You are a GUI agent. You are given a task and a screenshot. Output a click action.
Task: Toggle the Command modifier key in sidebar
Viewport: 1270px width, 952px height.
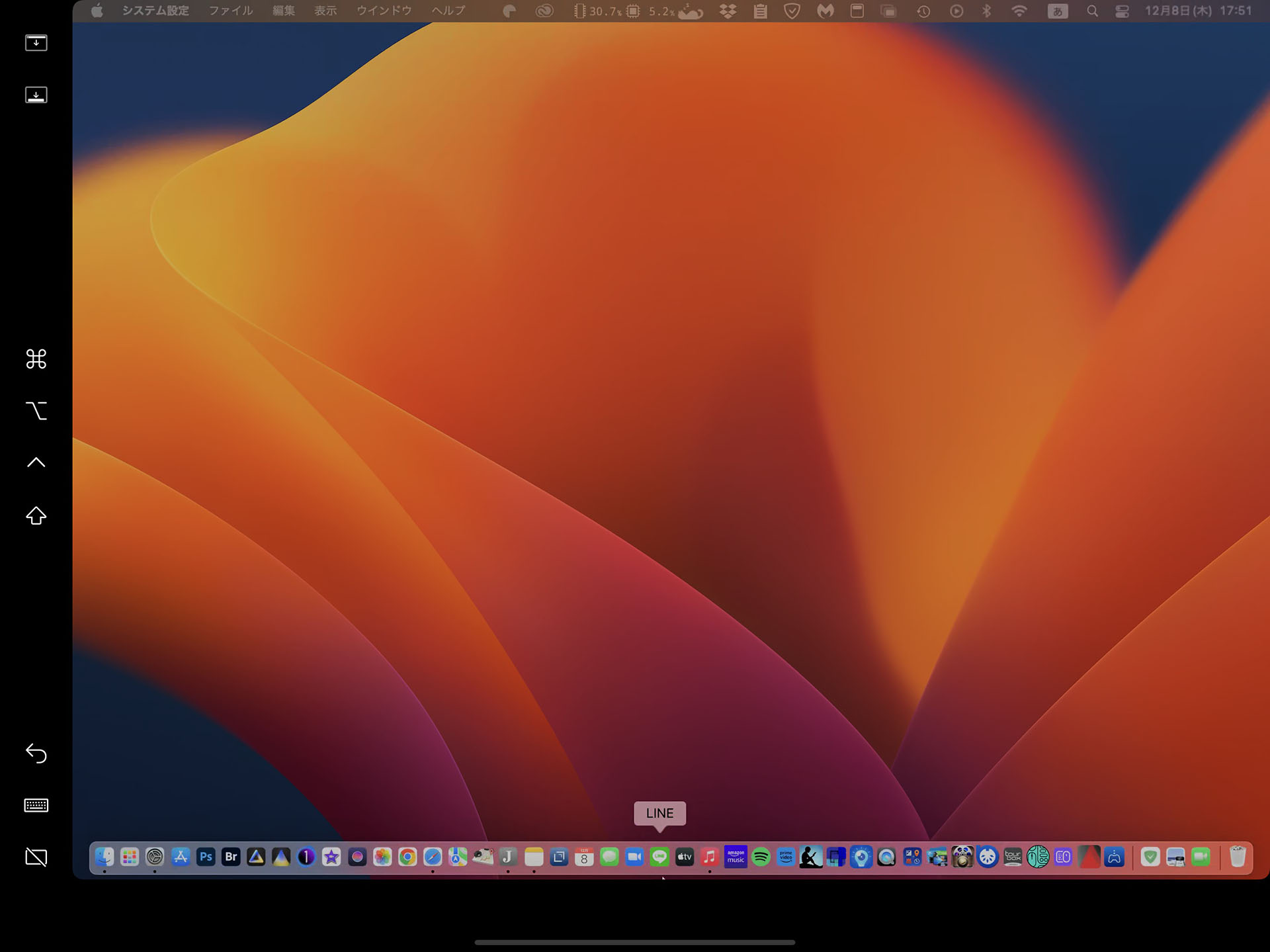36,359
